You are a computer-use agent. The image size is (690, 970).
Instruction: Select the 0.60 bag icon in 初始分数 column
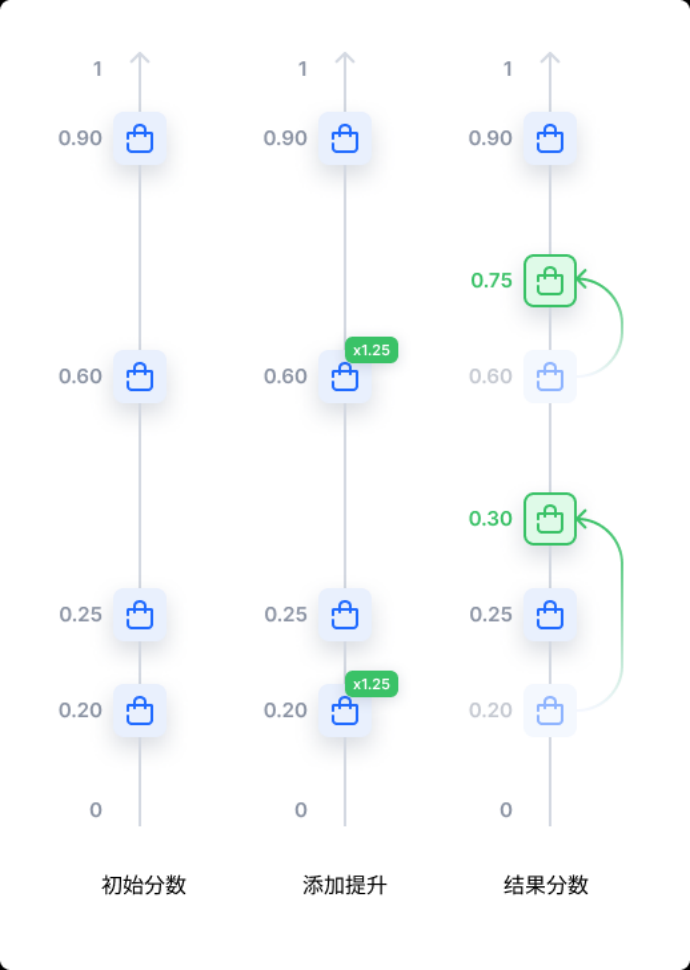point(140,376)
